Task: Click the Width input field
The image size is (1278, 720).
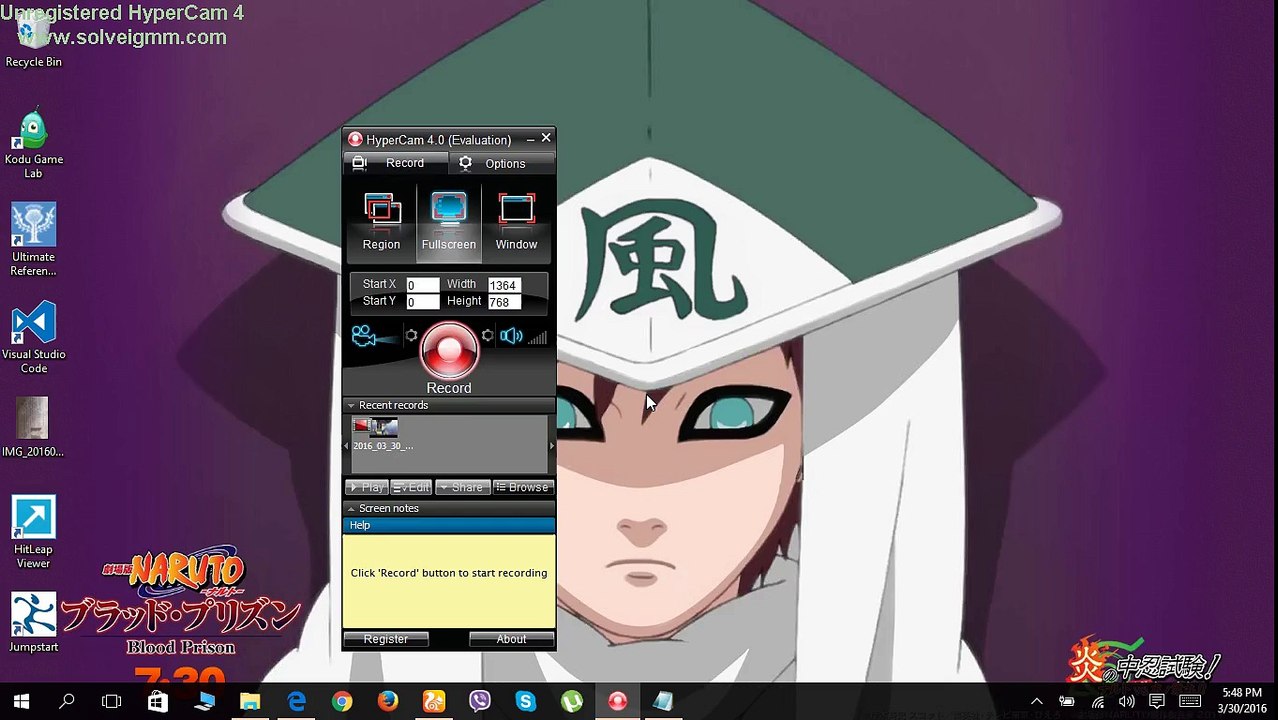Action: coord(503,285)
